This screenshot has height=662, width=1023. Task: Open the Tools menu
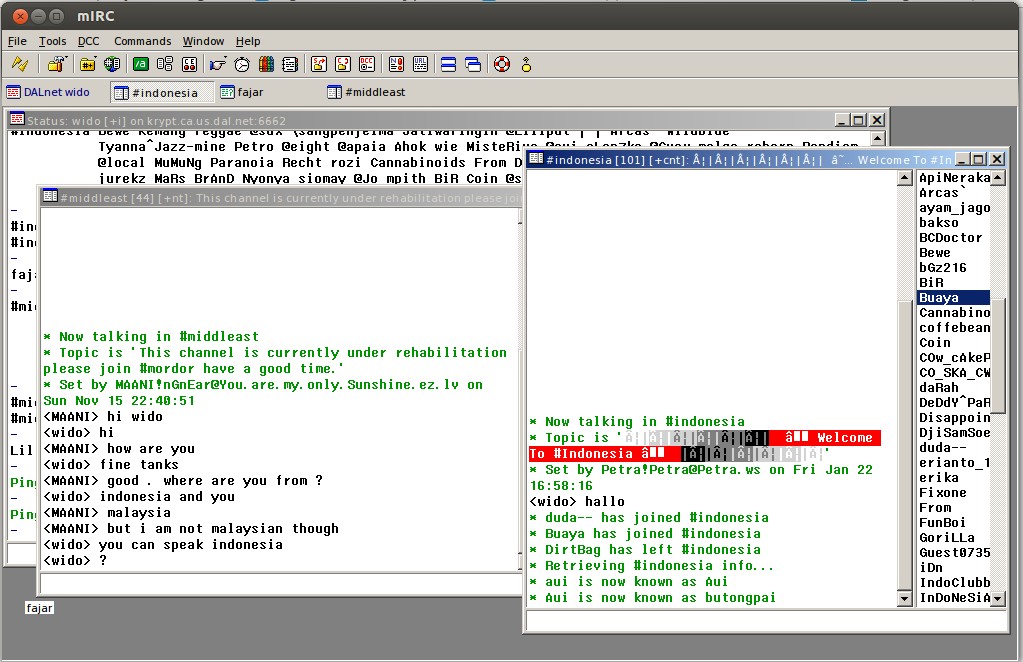coord(52,41)
